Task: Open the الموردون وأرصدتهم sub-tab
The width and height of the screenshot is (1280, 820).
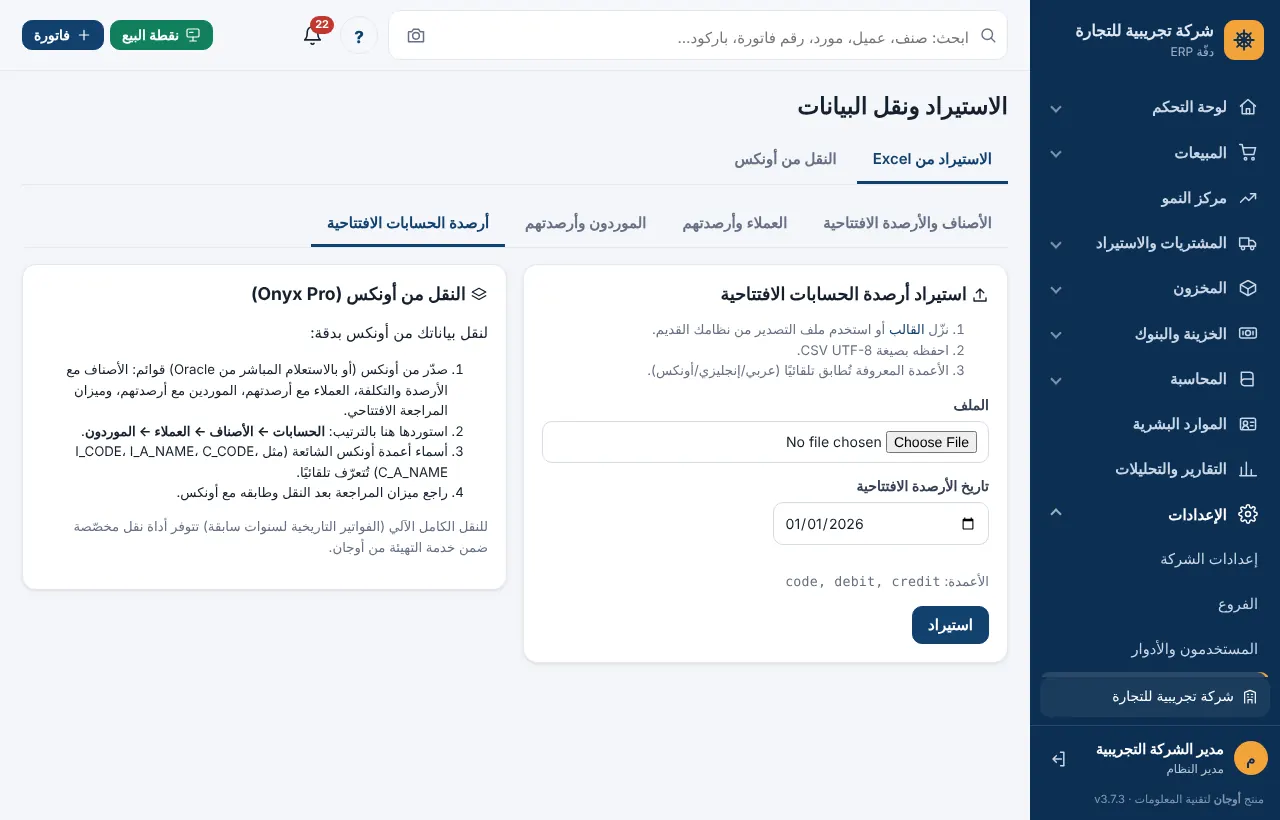Action: [x=586, y=223]
